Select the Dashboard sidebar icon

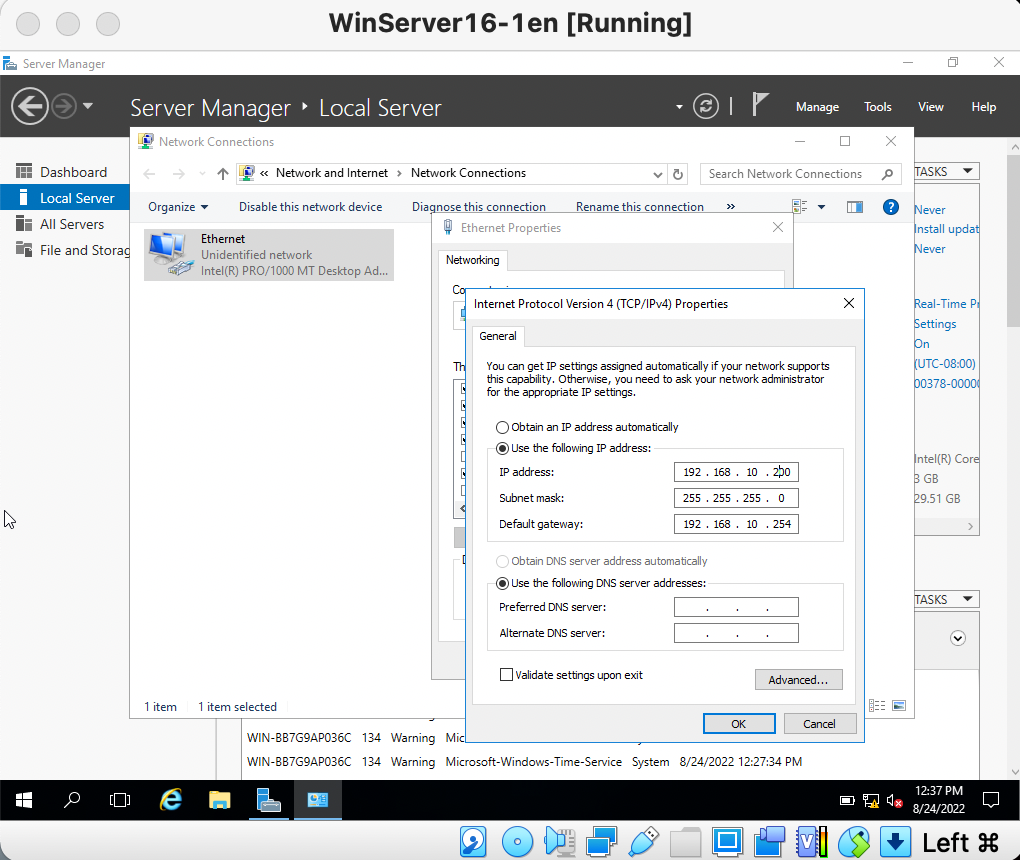click(x=24, y=172)
